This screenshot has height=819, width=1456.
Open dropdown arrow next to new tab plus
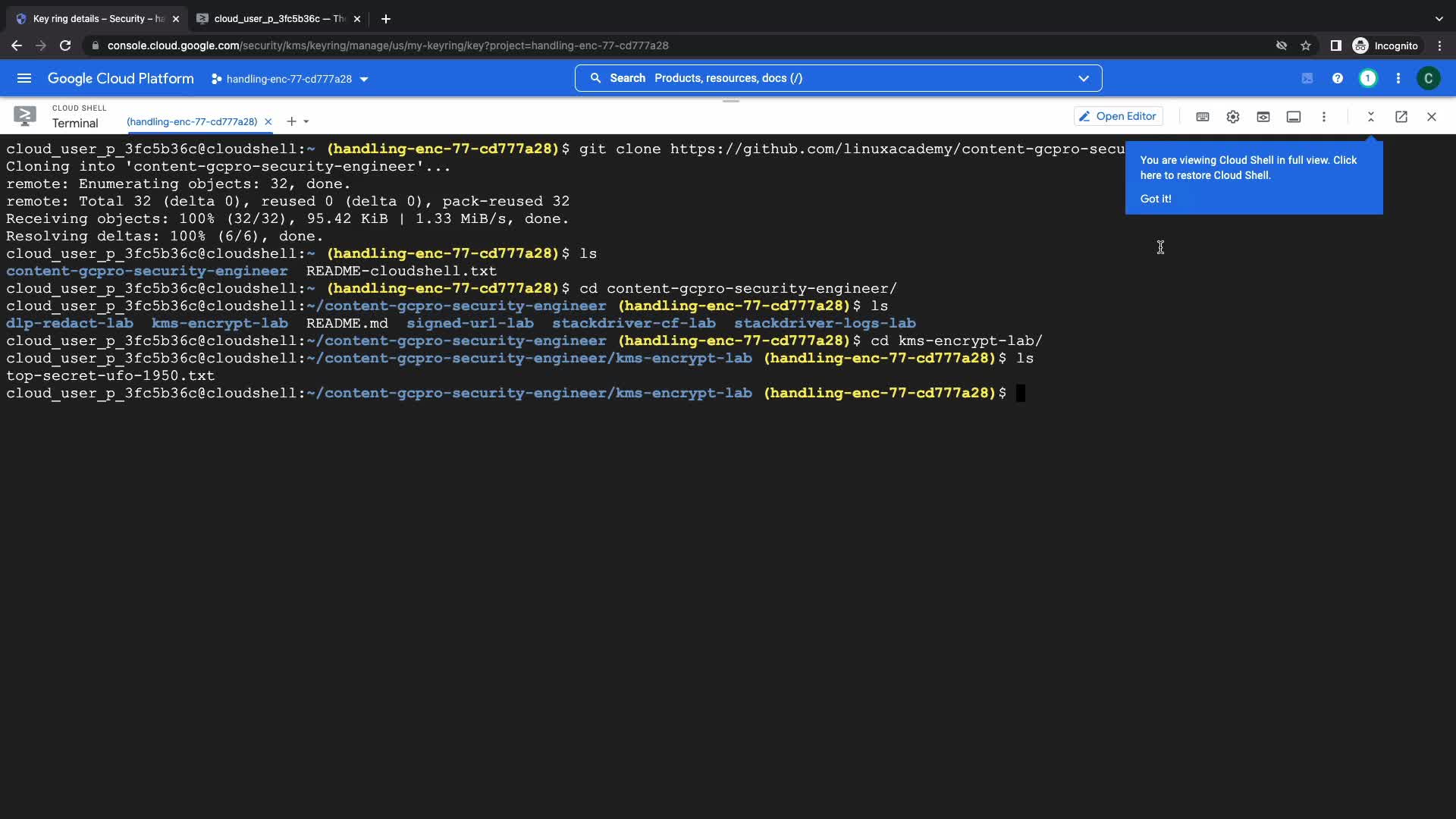(x=306, y=121)
